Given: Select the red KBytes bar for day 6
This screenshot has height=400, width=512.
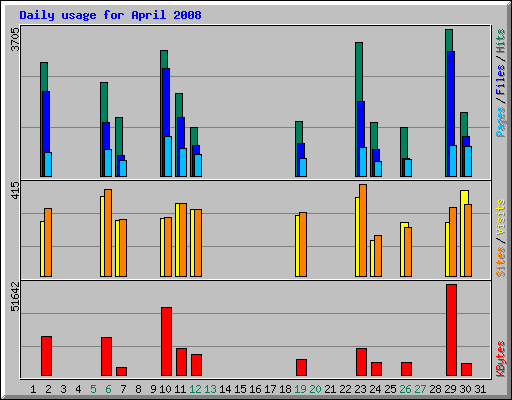Looking at the screenshot, I should pos(106,357).
